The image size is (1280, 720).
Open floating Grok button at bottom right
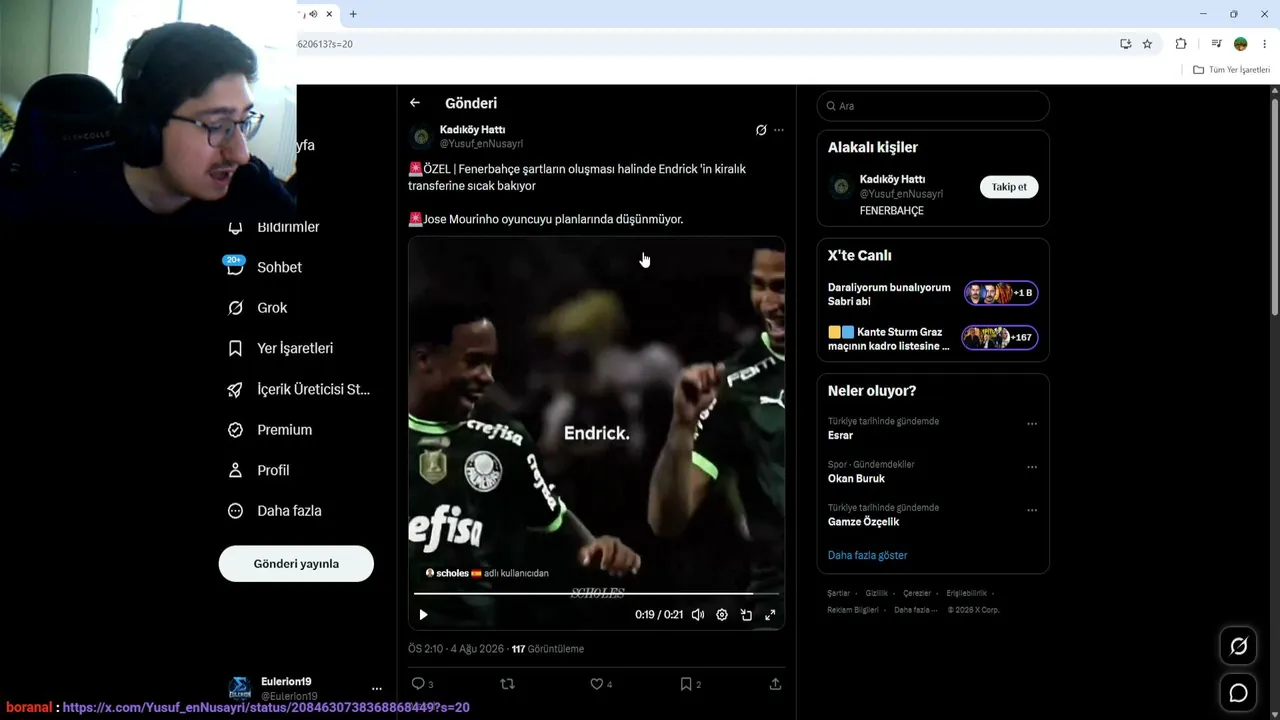(1238, 646)
